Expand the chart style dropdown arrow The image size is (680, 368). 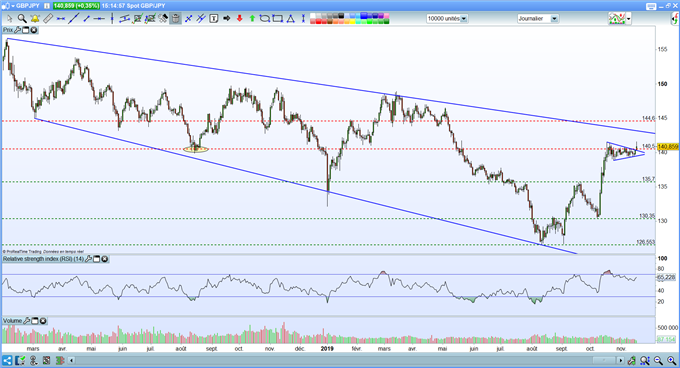coord(628,19)
